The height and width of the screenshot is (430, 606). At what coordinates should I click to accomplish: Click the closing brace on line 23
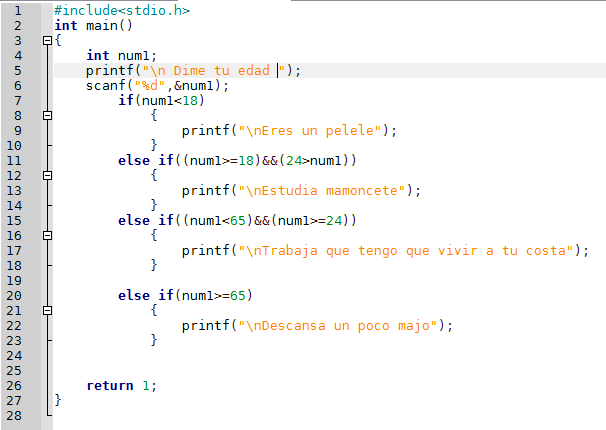pyautogui.click(x=154, y=340)
